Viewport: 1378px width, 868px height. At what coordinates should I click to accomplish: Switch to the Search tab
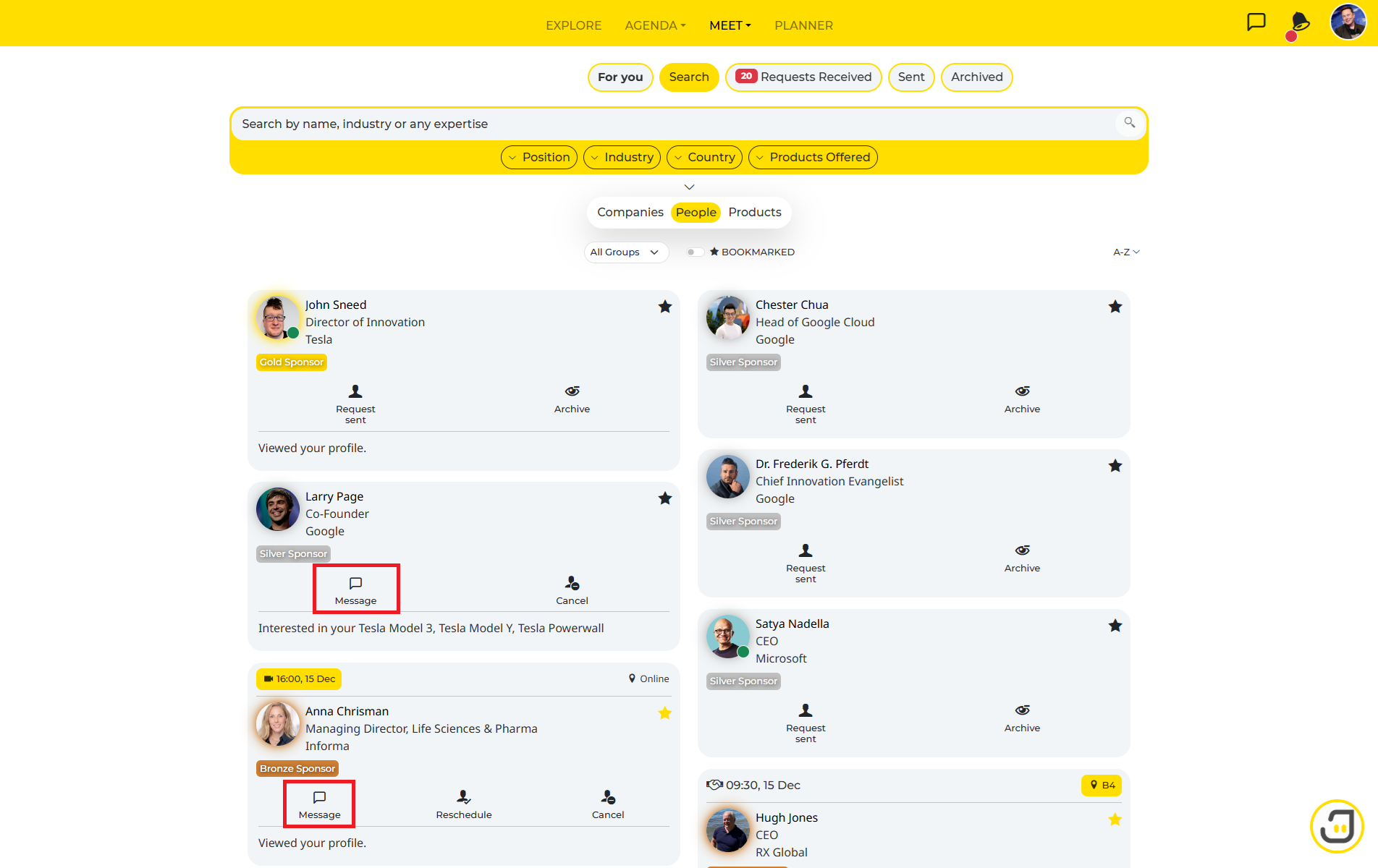tap(689, 77)
